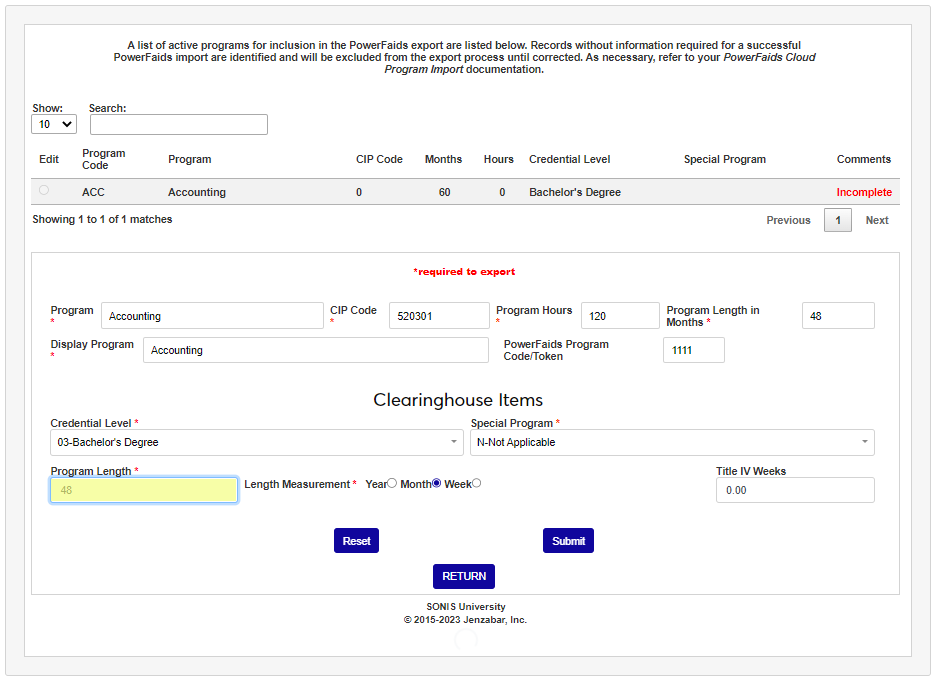The height and width of the screenshot is (681, 936).
Task: Focus the Title IV Weeks field
Action: (x=795, y=490)
